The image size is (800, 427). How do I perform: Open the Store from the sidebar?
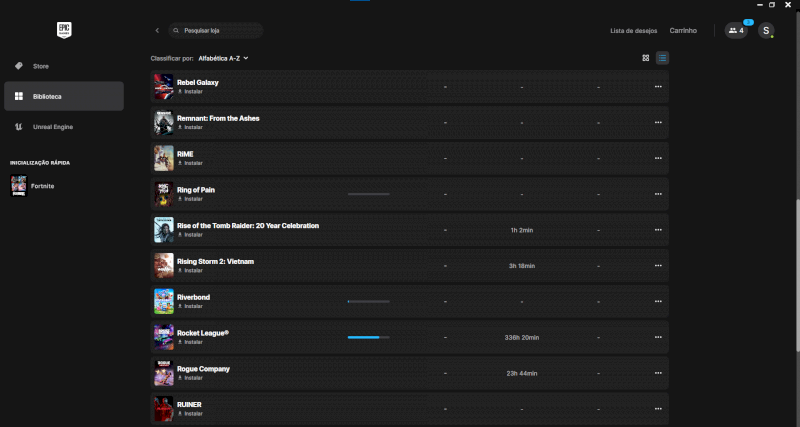coord(40,66)
